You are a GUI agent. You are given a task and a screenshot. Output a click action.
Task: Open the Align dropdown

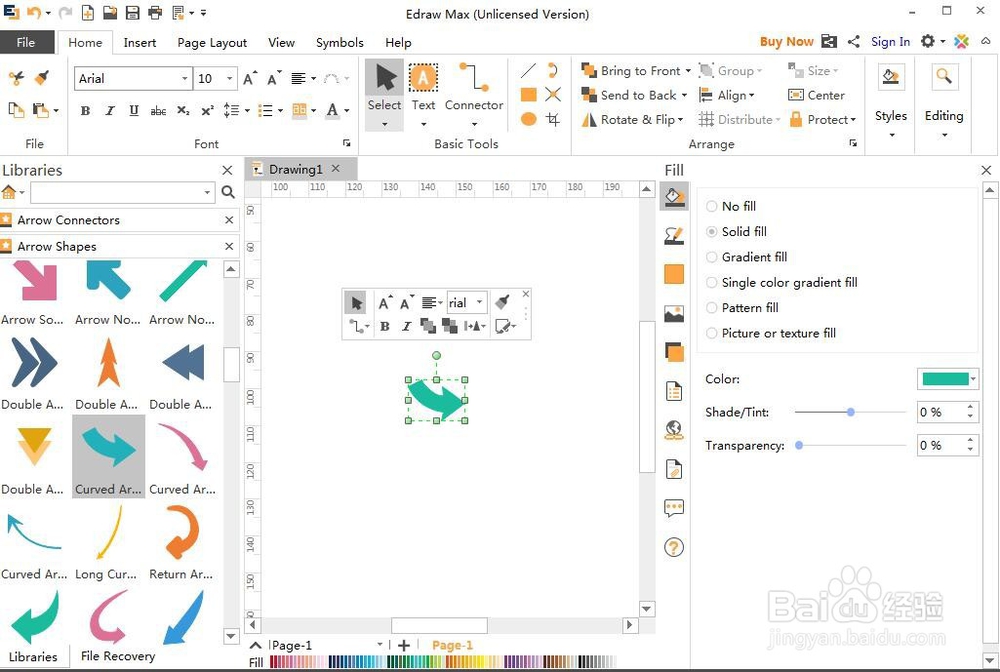click(x=726, y=95)
